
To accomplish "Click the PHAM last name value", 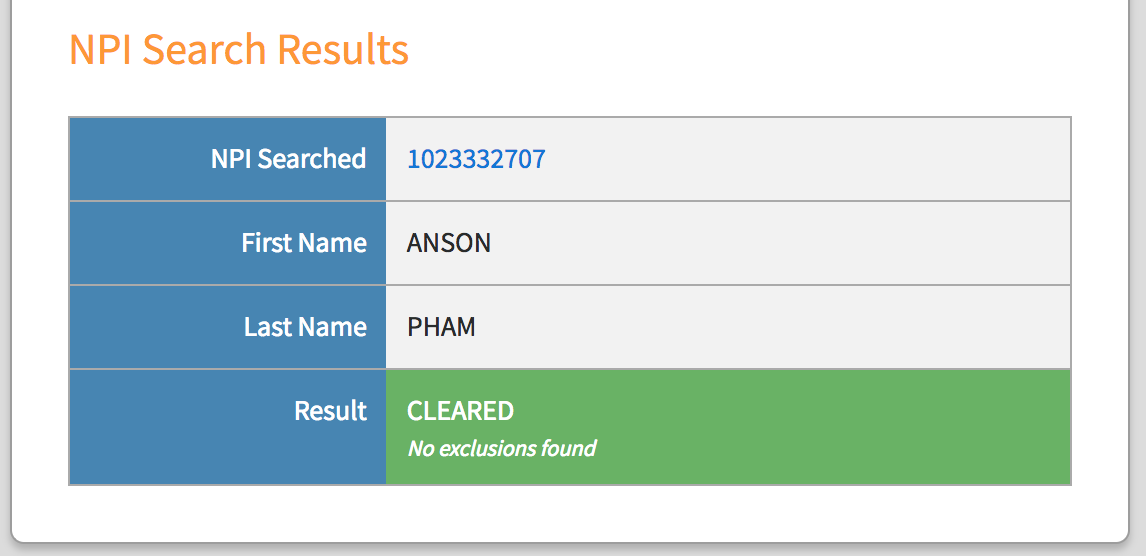I will tap(441, 327).
